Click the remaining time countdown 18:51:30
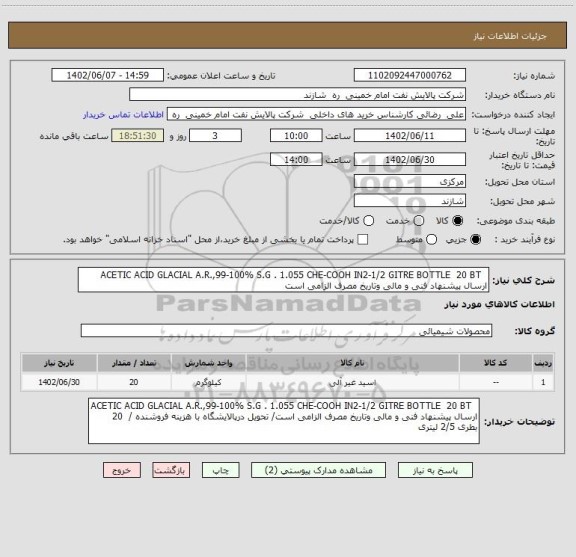 coord(138,136)
